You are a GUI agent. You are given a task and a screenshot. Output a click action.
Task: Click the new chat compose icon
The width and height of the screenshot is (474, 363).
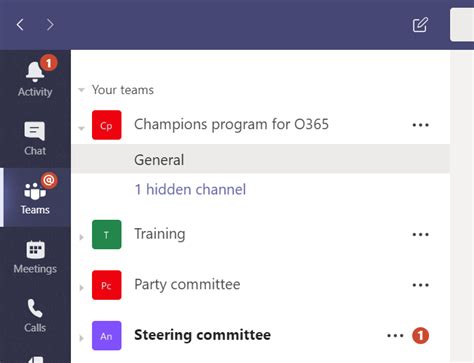[x=420, y=25]
